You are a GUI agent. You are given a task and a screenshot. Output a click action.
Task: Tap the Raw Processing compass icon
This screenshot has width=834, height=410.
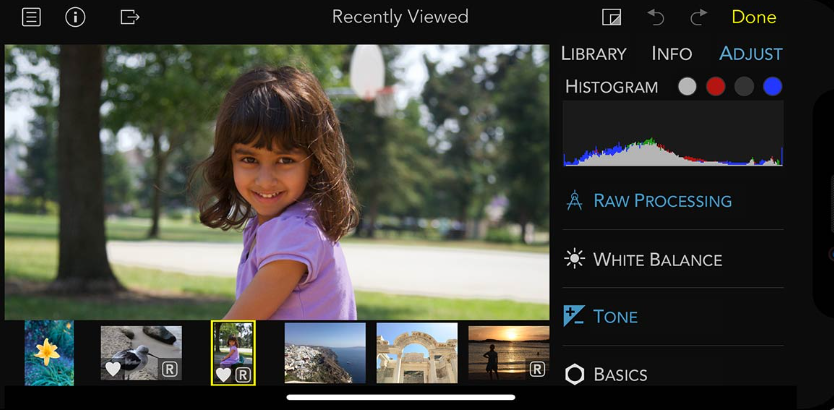point(574,200)
